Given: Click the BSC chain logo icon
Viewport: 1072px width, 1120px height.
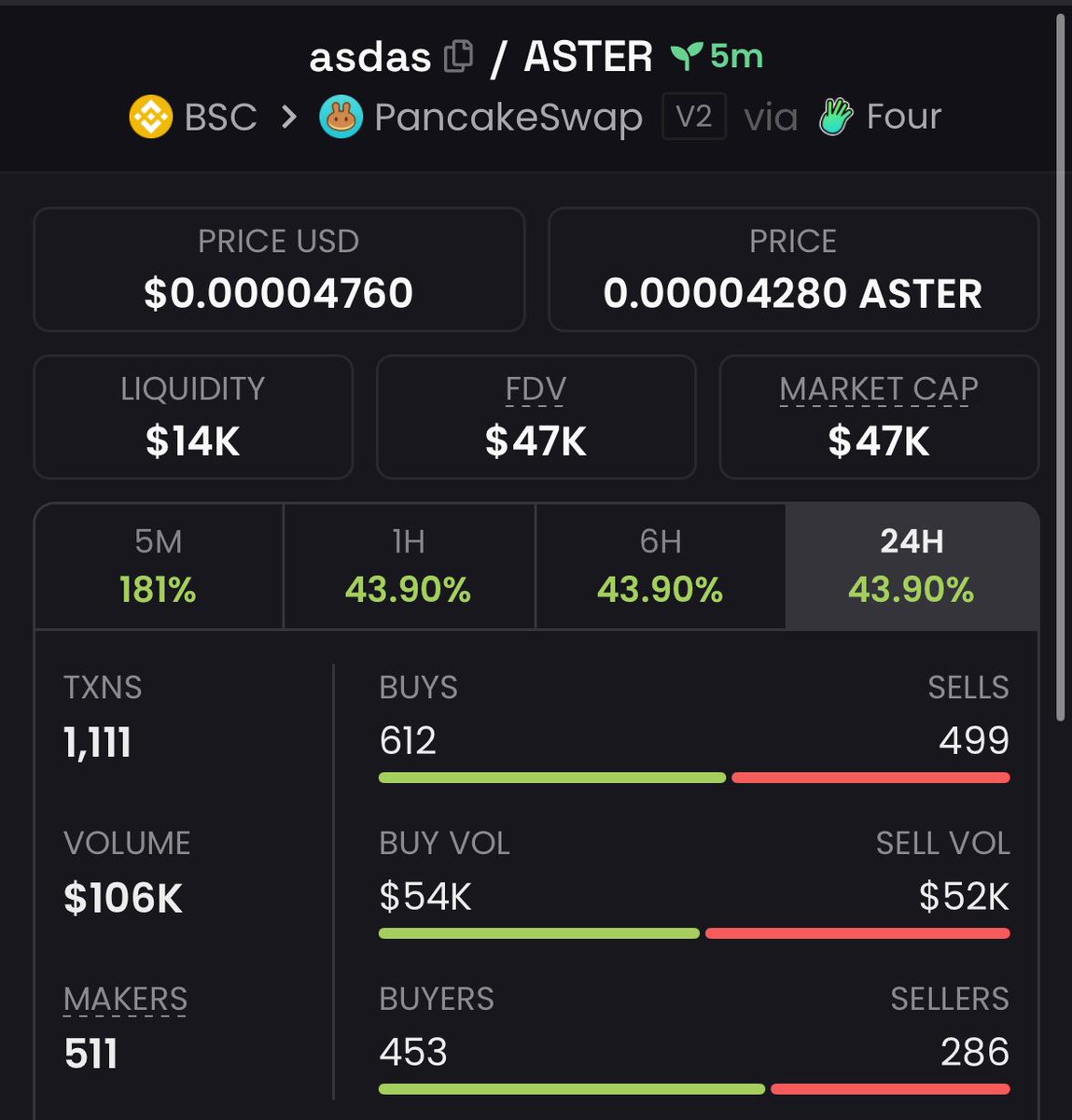Looking at the screenshot, I should tap(150, 118).
